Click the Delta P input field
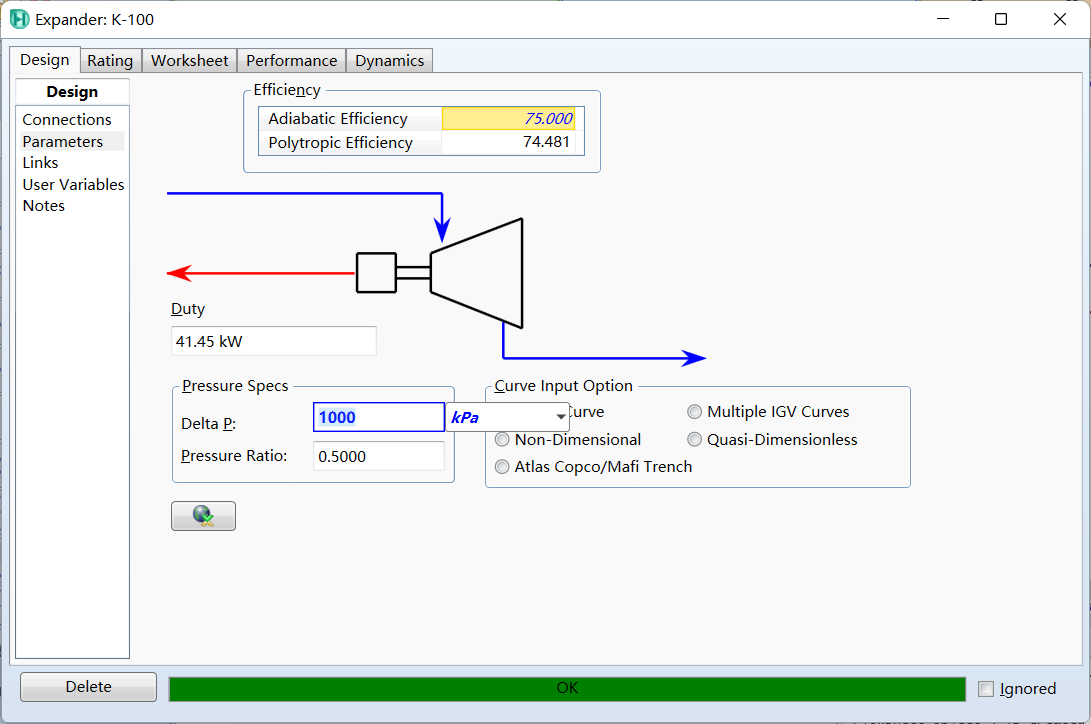1091x724 pixels. [x=379, y=417]
